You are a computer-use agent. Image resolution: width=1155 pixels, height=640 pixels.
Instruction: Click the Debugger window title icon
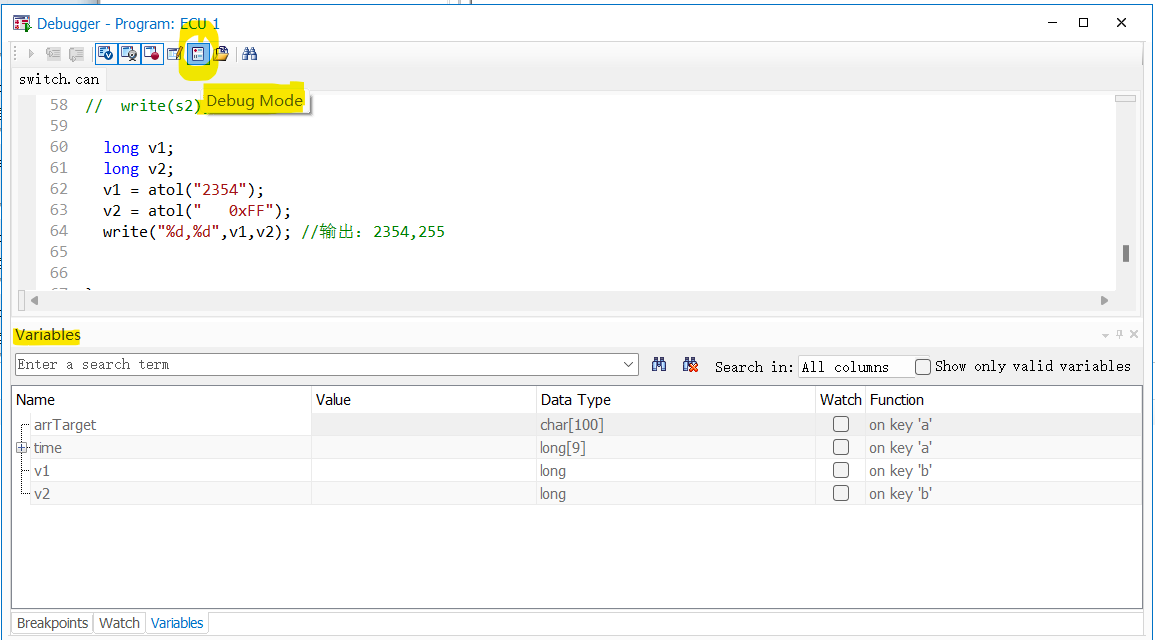click(x=21, y=24)
